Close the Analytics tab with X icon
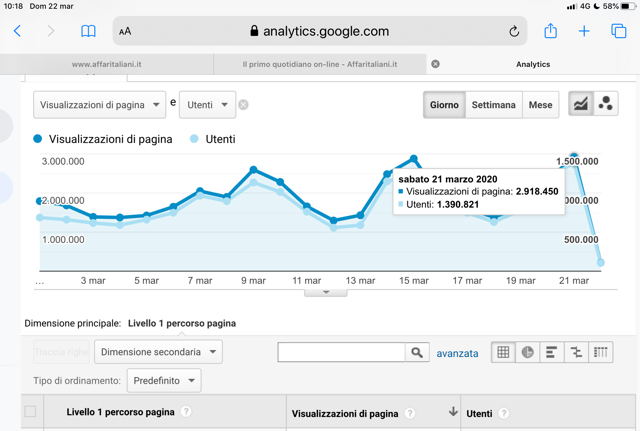The image size is (640, 431). tap(436, 64)
